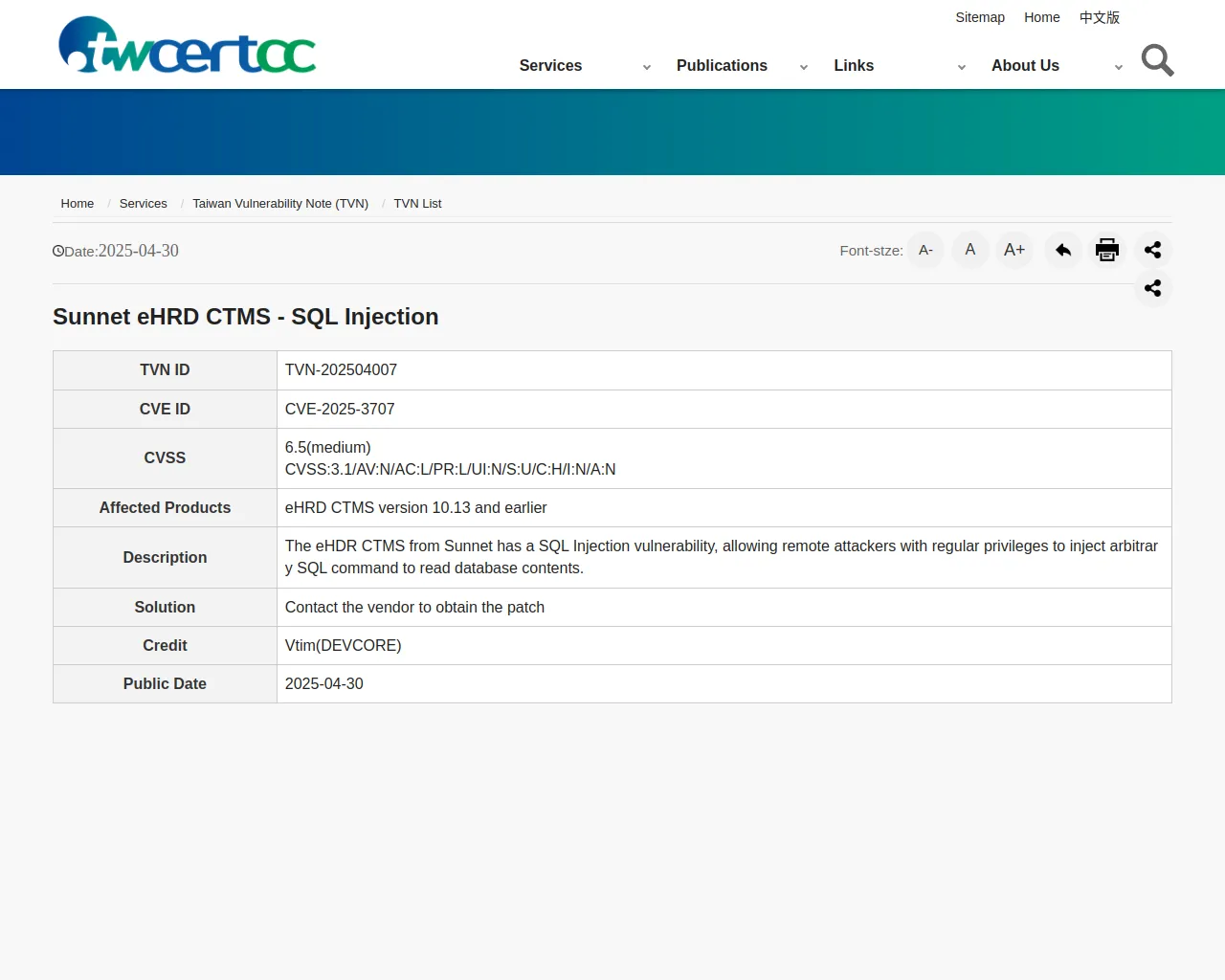1225x980 pixels.
Task: Expand the Services menu chevron
Action: pos(647,67)
